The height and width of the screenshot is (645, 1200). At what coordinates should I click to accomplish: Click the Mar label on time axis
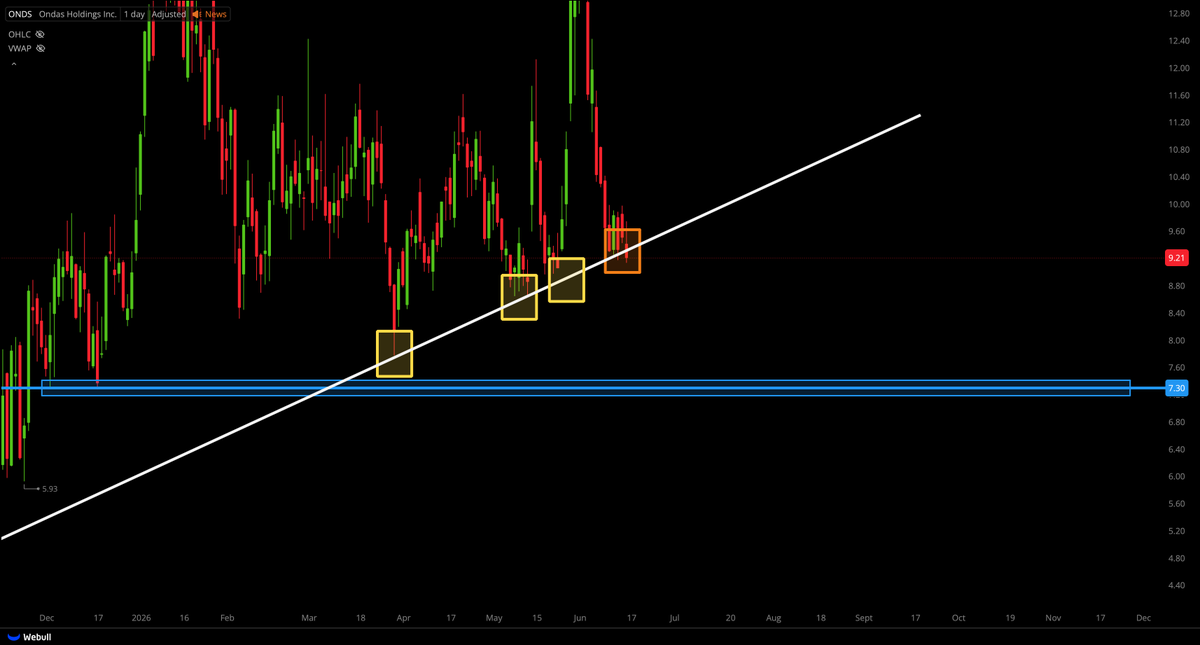309,618
